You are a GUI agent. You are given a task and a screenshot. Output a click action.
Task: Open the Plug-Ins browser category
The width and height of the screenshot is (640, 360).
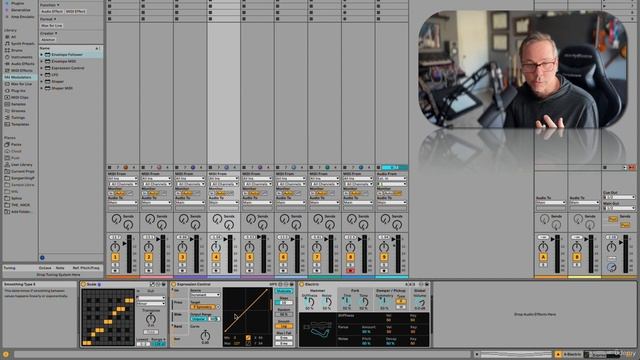pos(16,91)
